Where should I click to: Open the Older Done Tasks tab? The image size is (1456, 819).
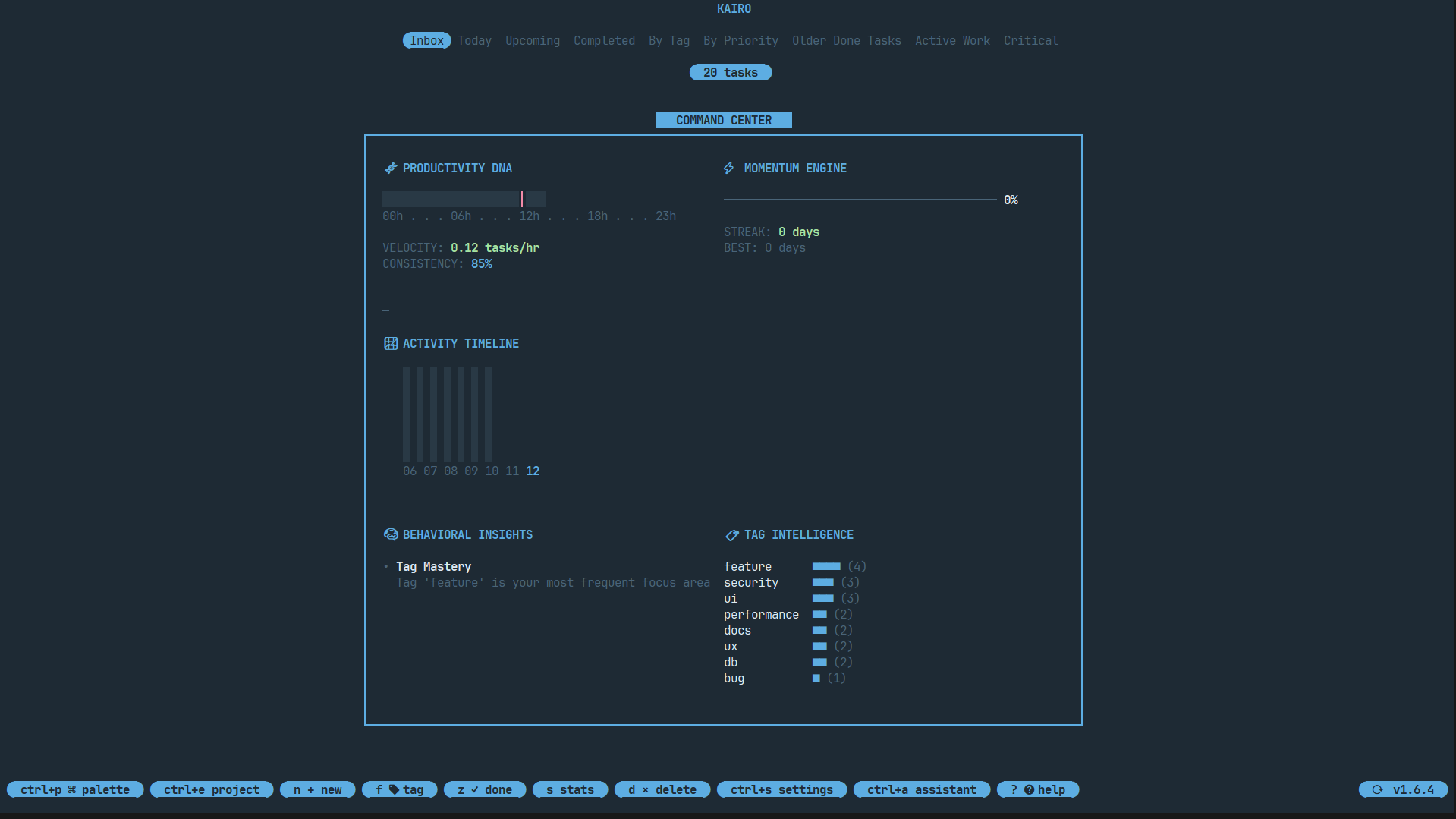click(847, 41)
